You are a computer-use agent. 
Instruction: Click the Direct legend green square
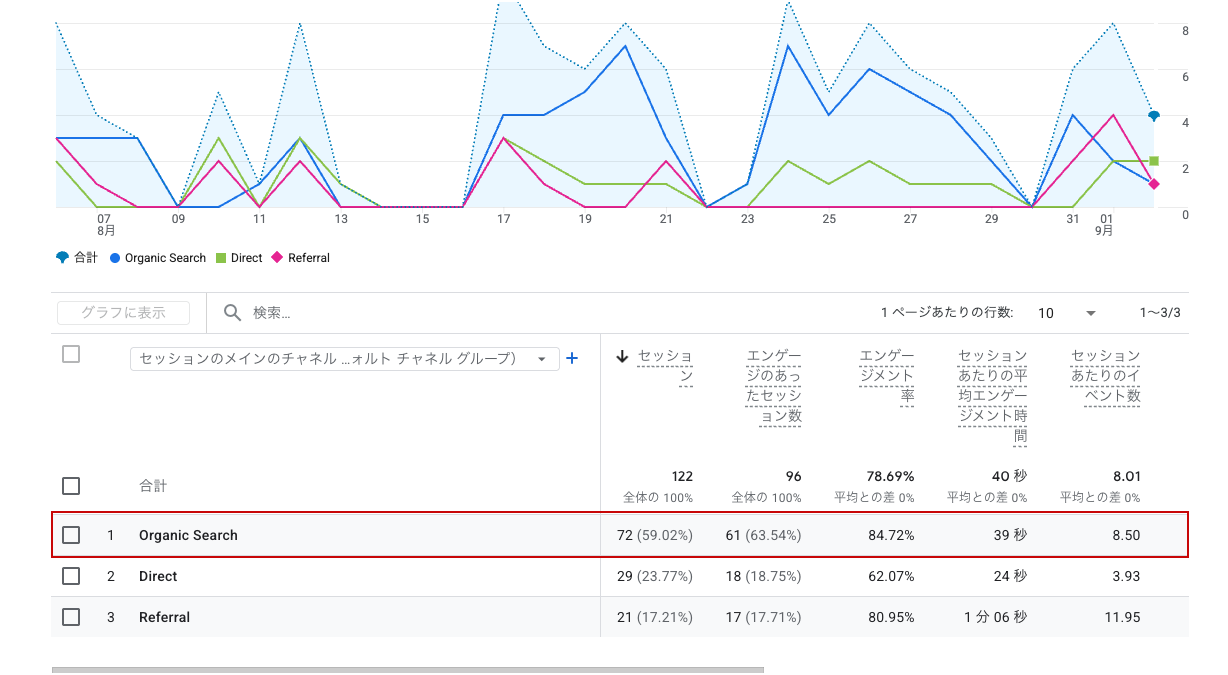coord(222,258)
